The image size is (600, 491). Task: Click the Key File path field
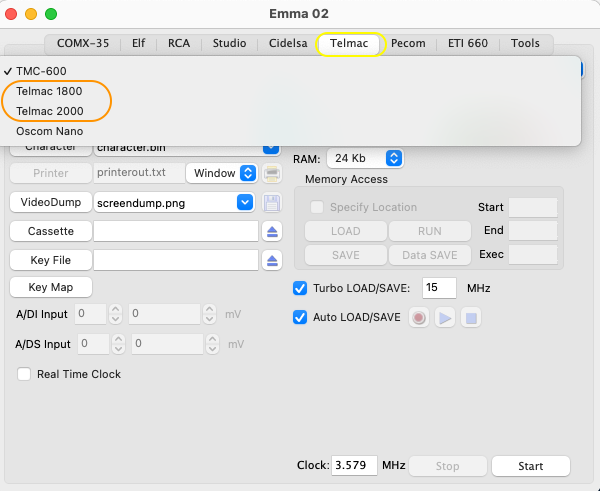pos(176,260)
